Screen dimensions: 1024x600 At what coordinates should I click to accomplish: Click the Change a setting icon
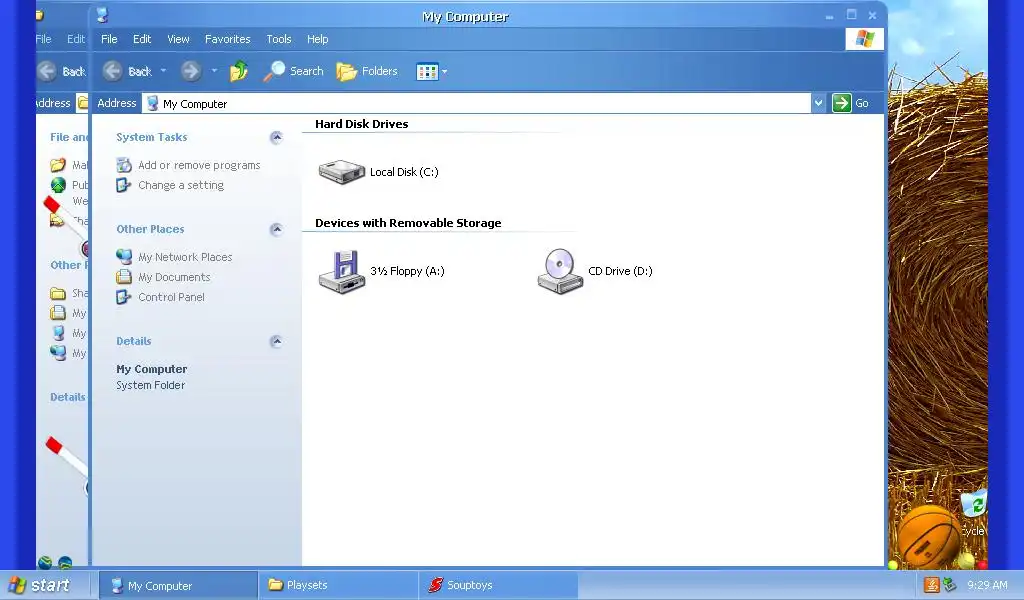click(x=123, y=185)
